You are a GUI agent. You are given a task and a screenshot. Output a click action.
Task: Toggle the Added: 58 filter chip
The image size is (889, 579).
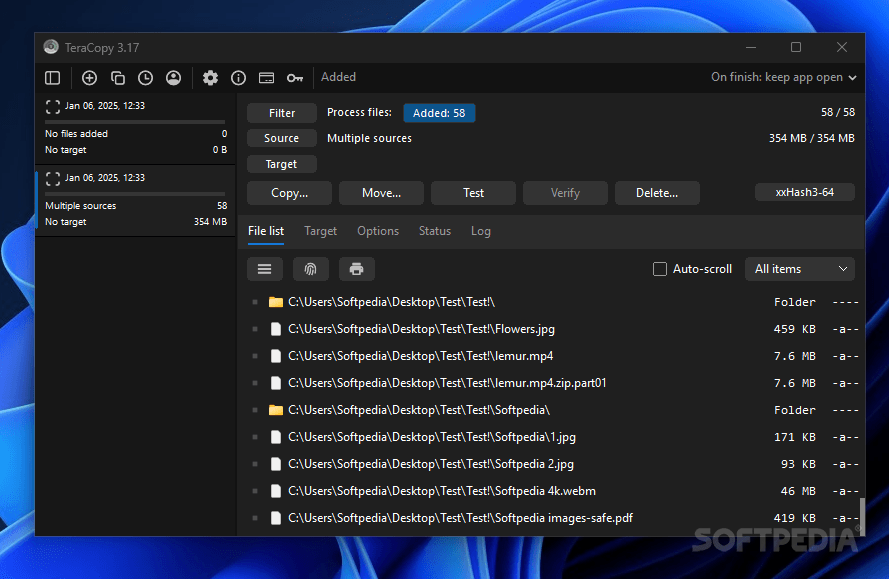pos(439,112)
